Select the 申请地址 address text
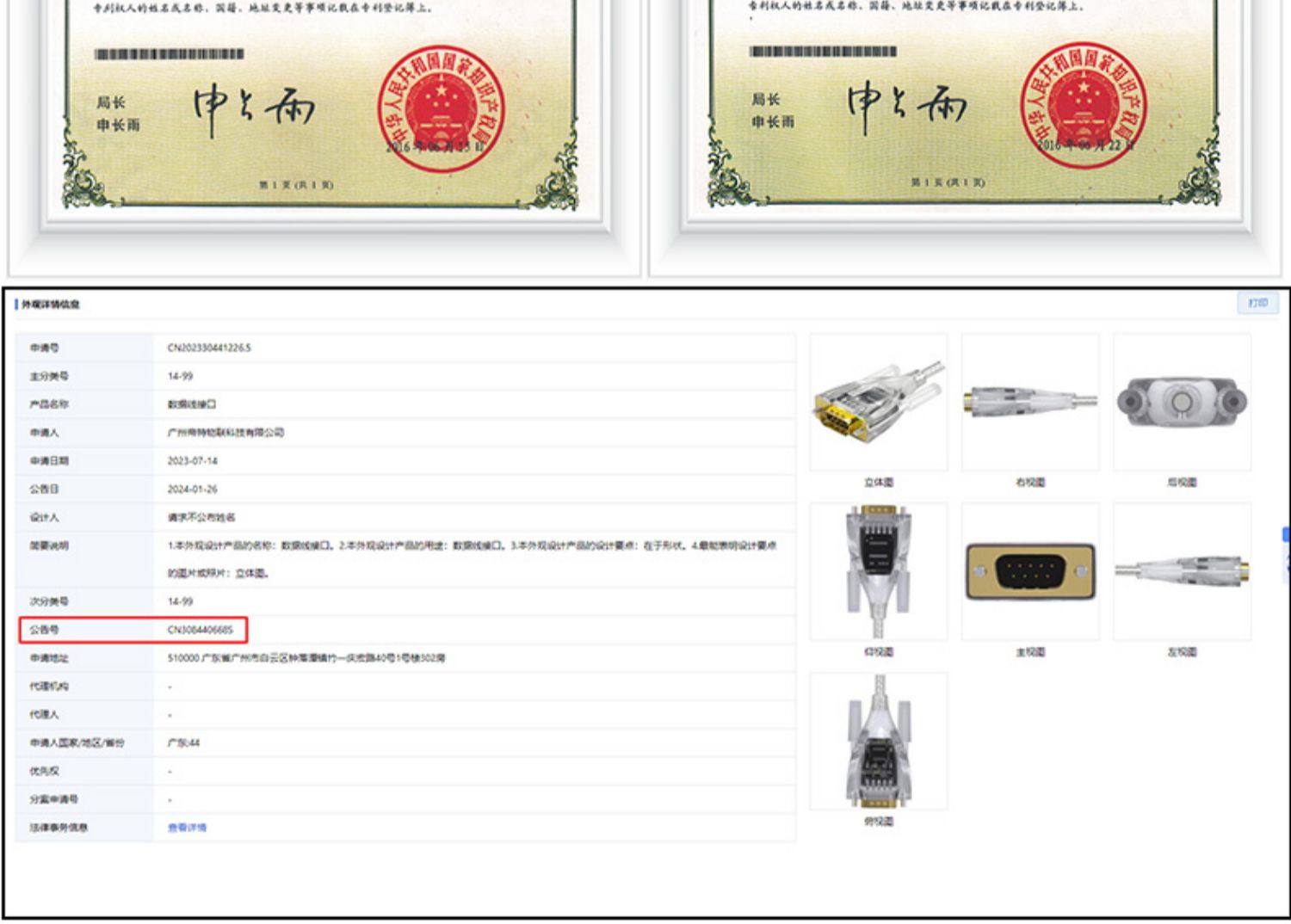This screenshot has width=1291, height=924. [x=306, y=658]
